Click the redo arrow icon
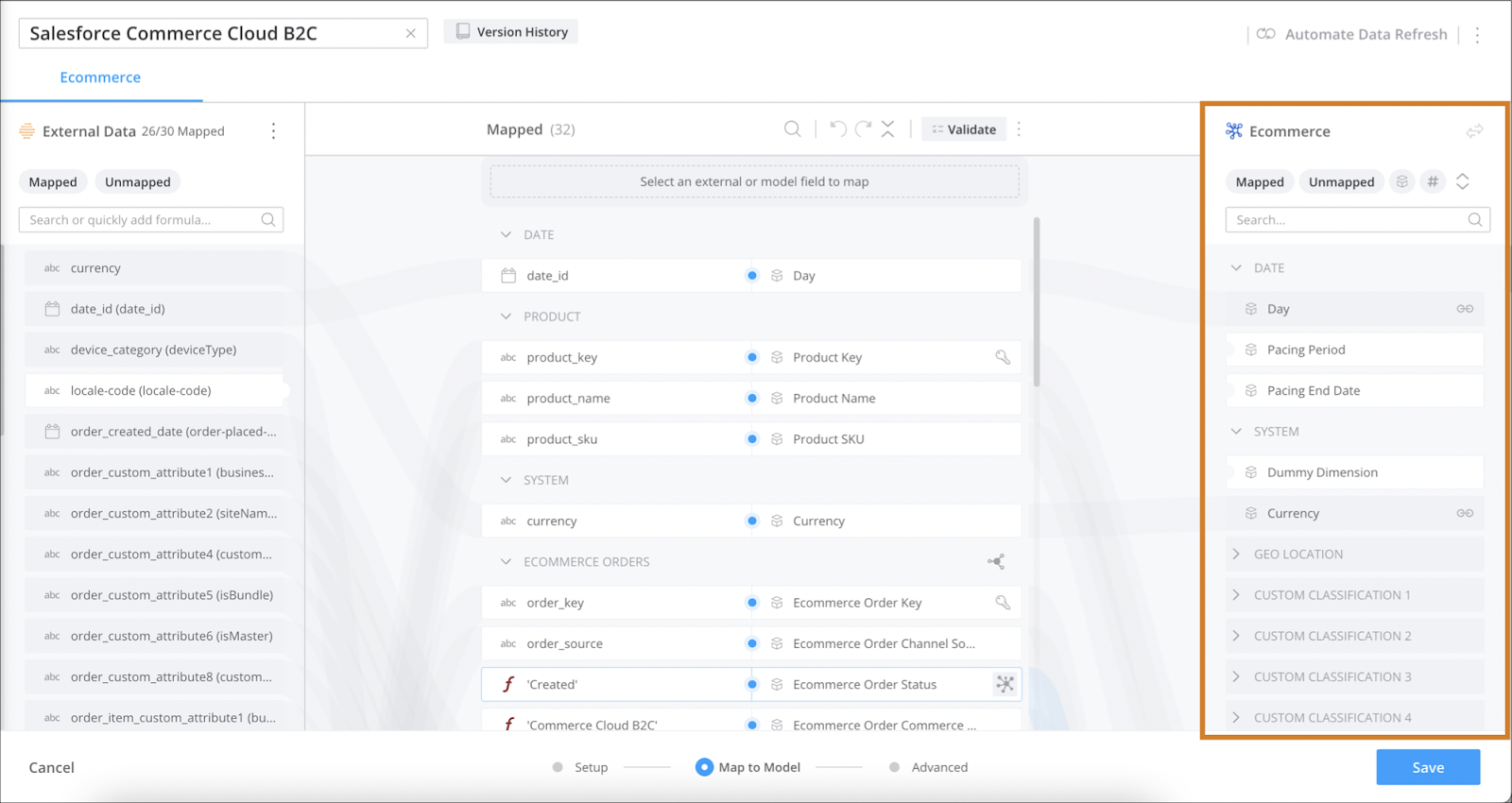 coord(863,129)
